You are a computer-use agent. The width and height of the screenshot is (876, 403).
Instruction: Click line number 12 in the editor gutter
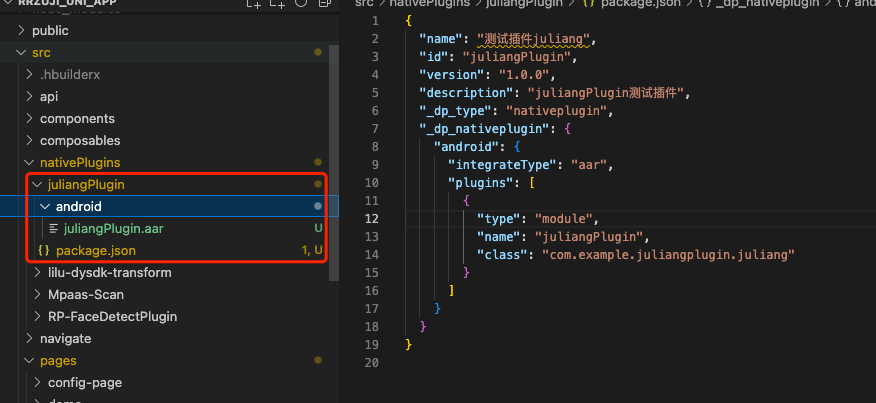[372, 219]
